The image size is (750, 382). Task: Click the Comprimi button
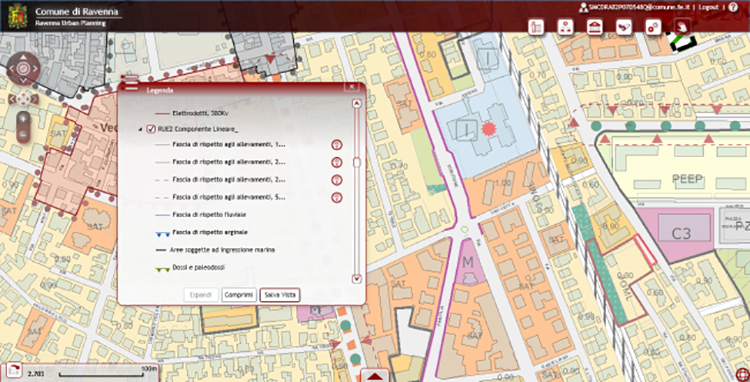pyautogui.click(x=239, y=295)
